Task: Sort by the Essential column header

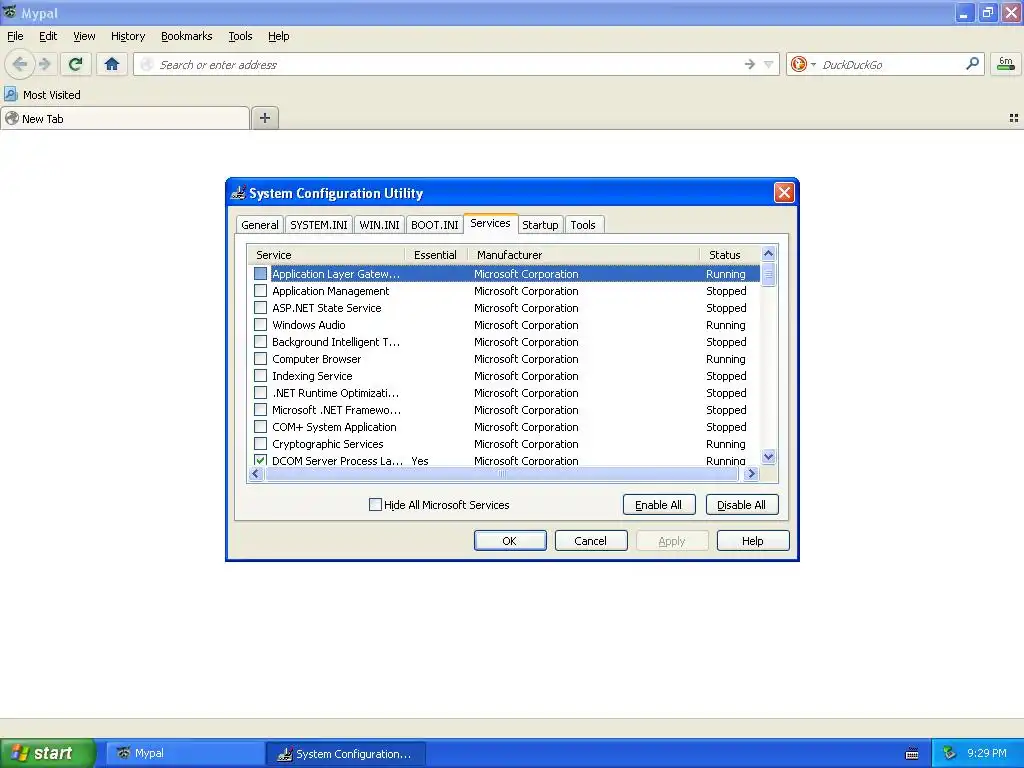Action: (x=436, y=255)
